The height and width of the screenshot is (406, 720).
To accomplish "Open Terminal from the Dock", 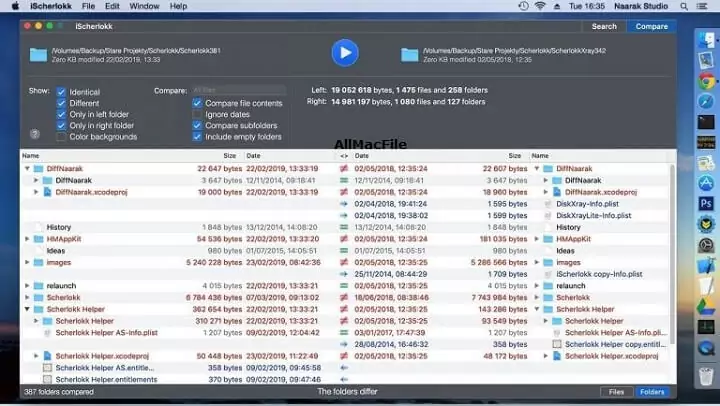I will coord(706,122).
